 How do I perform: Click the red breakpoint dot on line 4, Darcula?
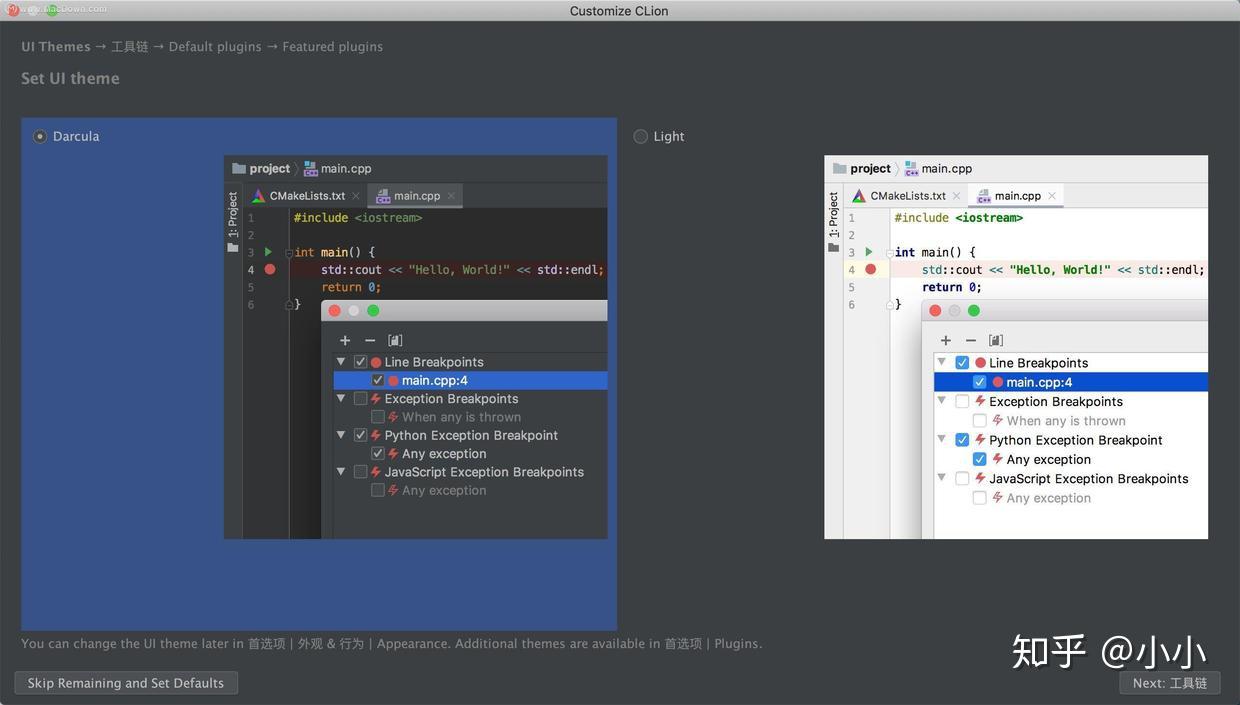[x=269, y=270]
